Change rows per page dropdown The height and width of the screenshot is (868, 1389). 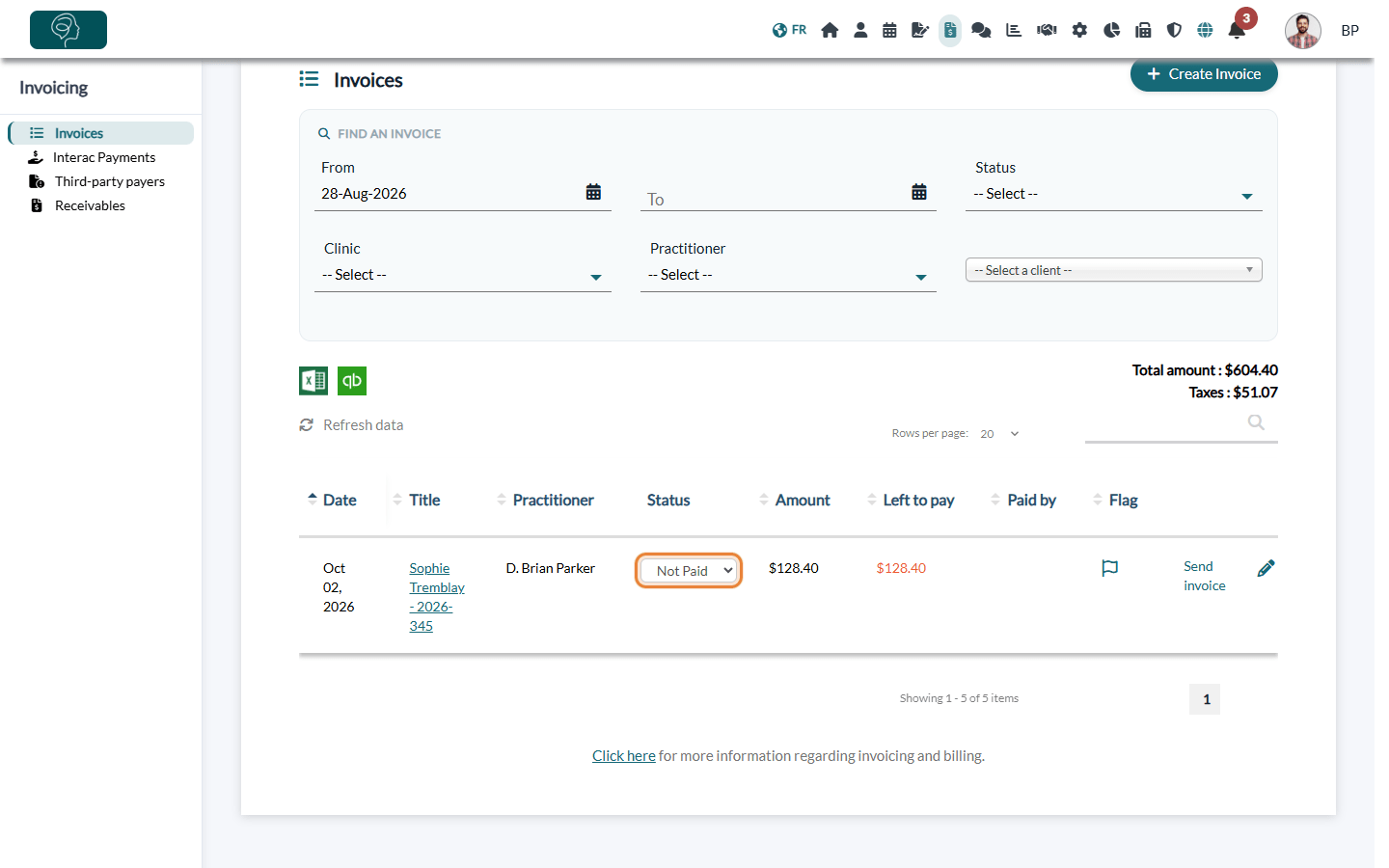[x=1000, y=434]
